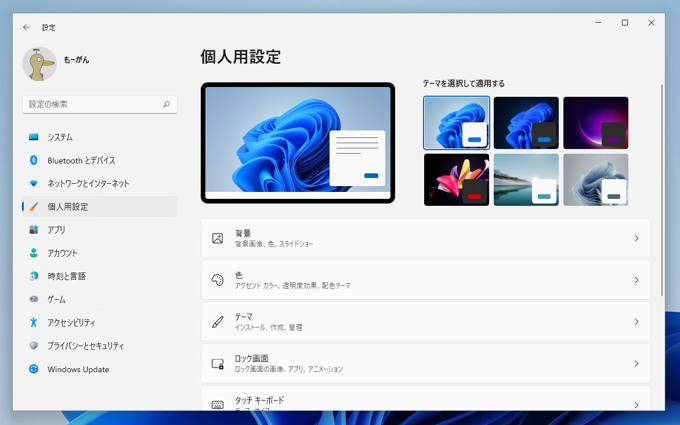This screenshot has width=680, height=425.
Task: Click the タッチ キーボード keyboard icon
Action: [x=217, y=405]
